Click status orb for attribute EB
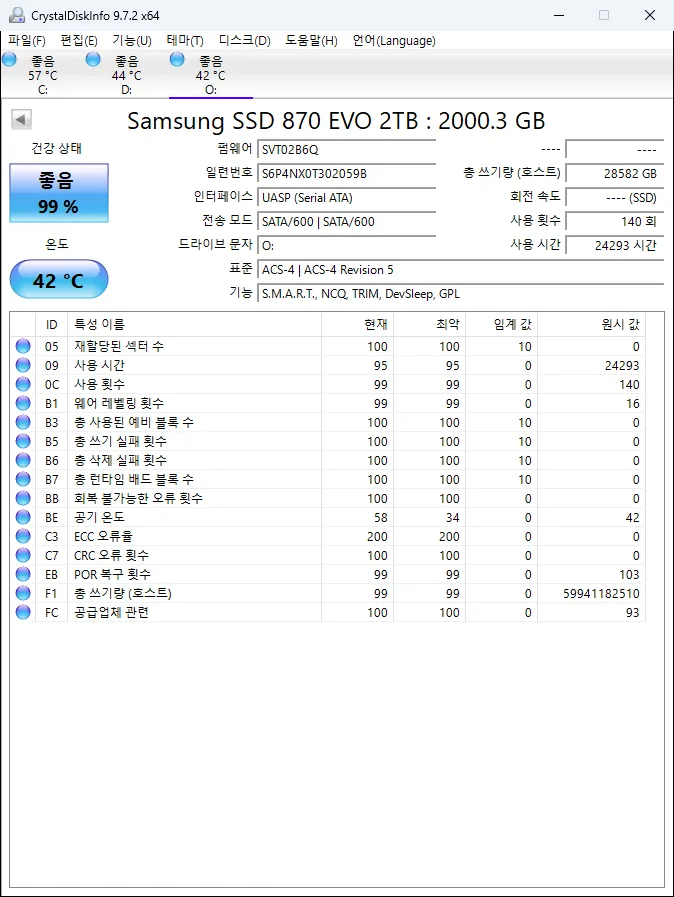The width and height of the screenshot is (674, 897). (23, 574)
